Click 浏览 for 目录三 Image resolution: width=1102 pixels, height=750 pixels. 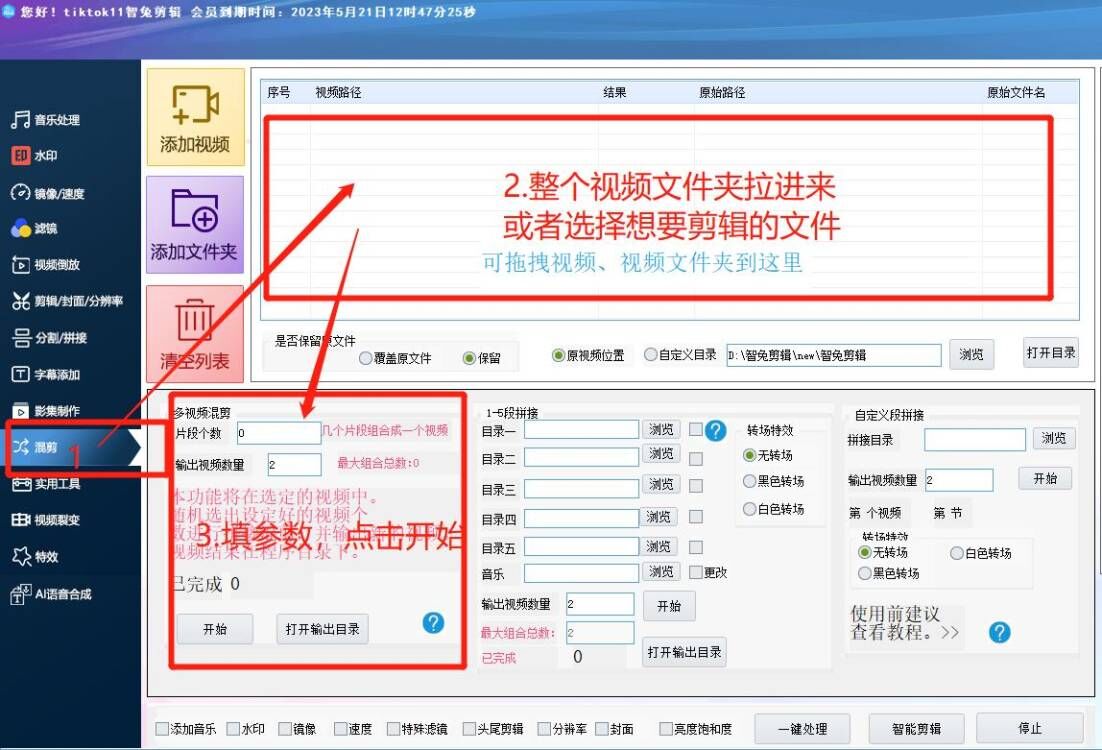pyautogui.click(x=661, y=484)
